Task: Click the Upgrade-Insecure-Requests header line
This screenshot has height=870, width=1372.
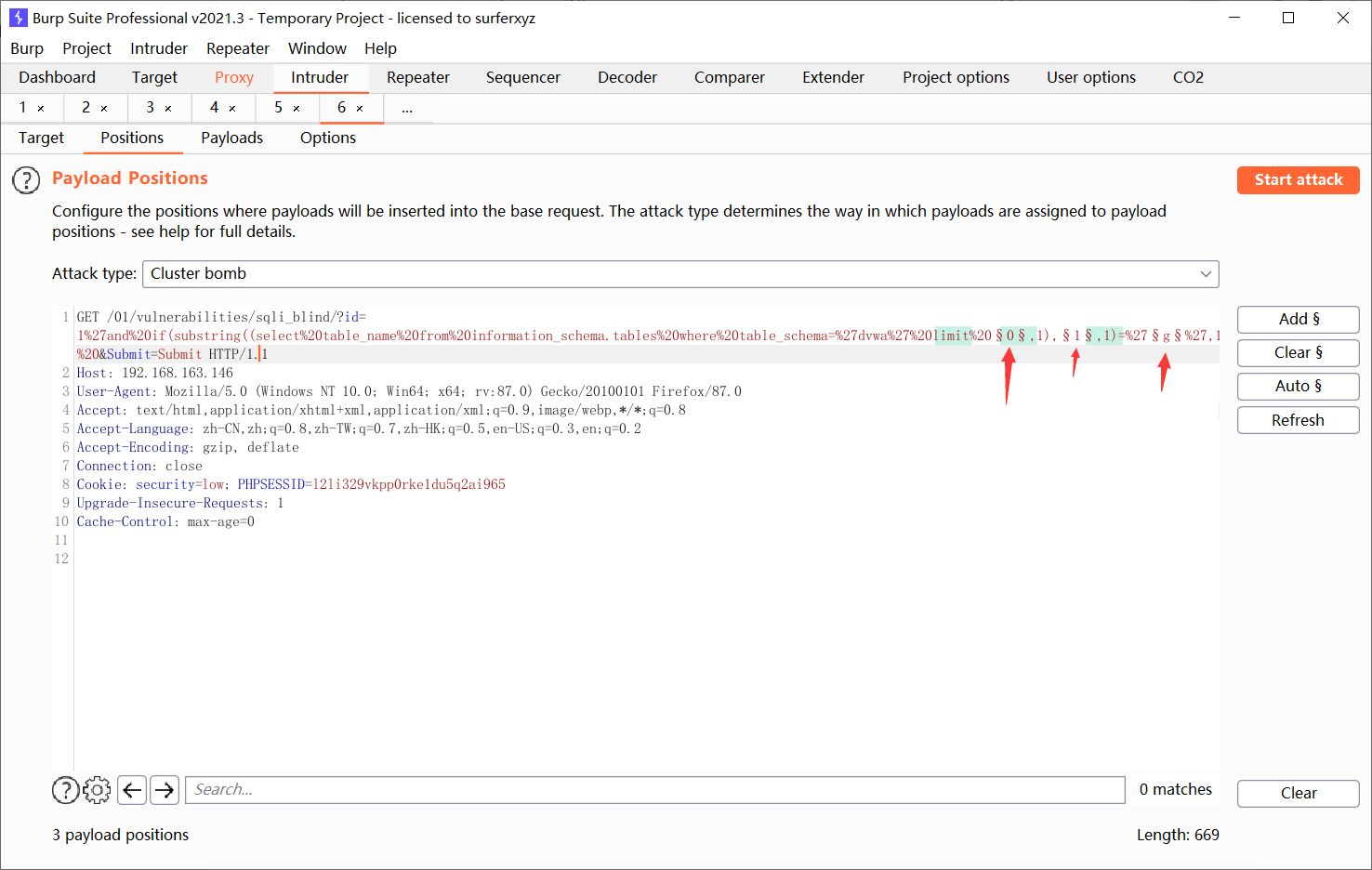Action: coord(180,503)
